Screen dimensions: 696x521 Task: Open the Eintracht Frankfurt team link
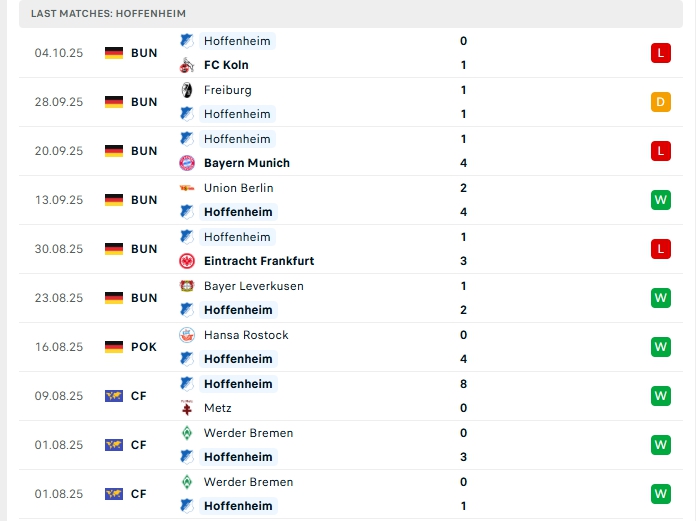(258, 261)
